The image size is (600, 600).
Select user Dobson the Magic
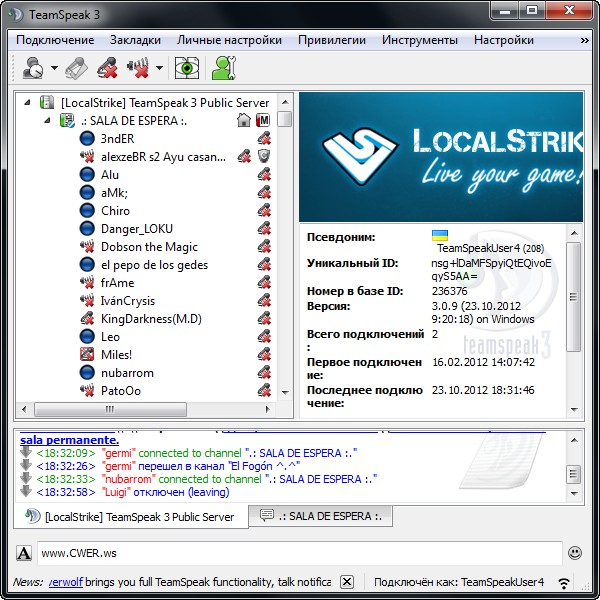click(x=149, y=247)
